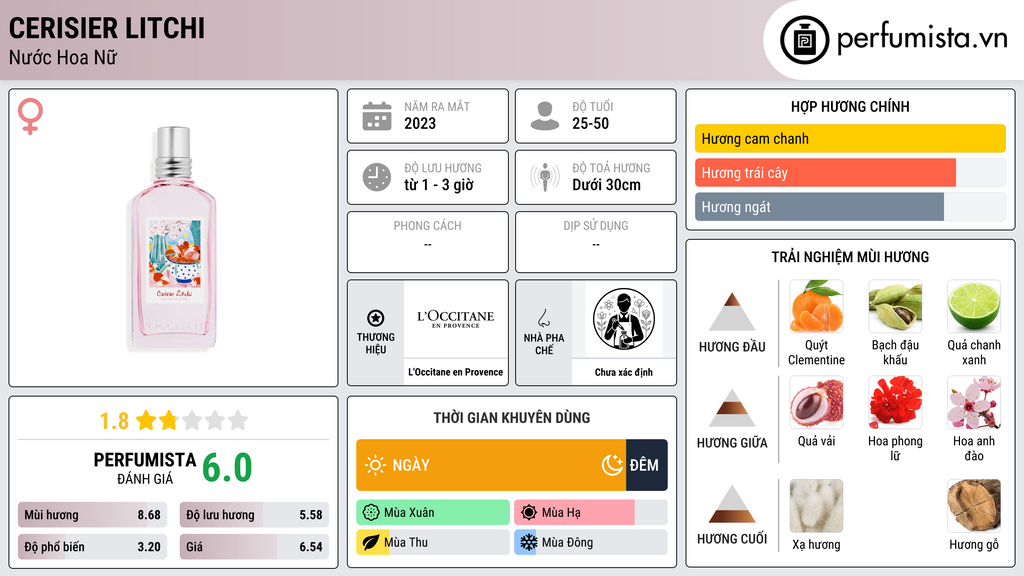This screenshot has width=1024, height=576.
Task: Open the L'Occitane en Provence brand name link
Action: [456, 372]
